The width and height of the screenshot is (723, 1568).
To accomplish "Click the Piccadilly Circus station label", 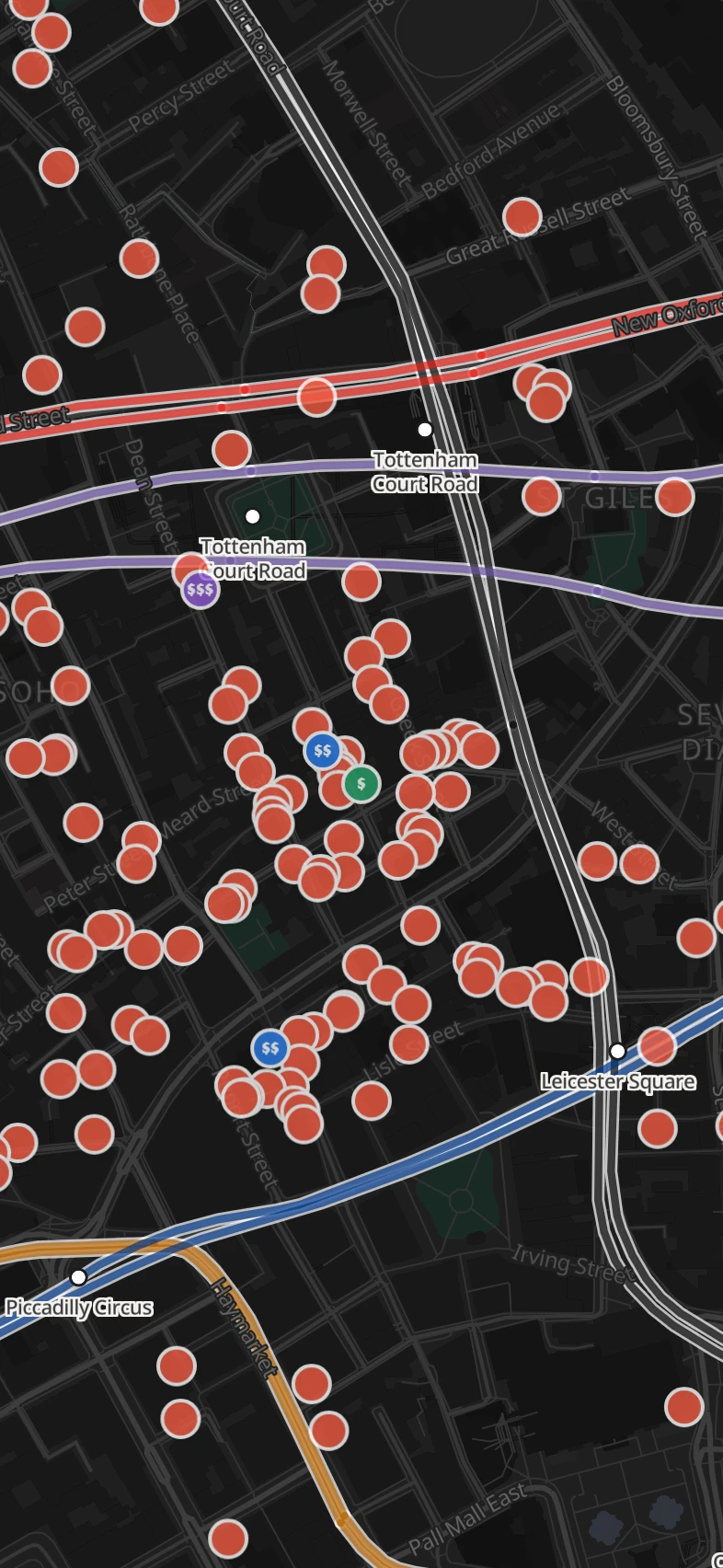I will (79, 1308).
